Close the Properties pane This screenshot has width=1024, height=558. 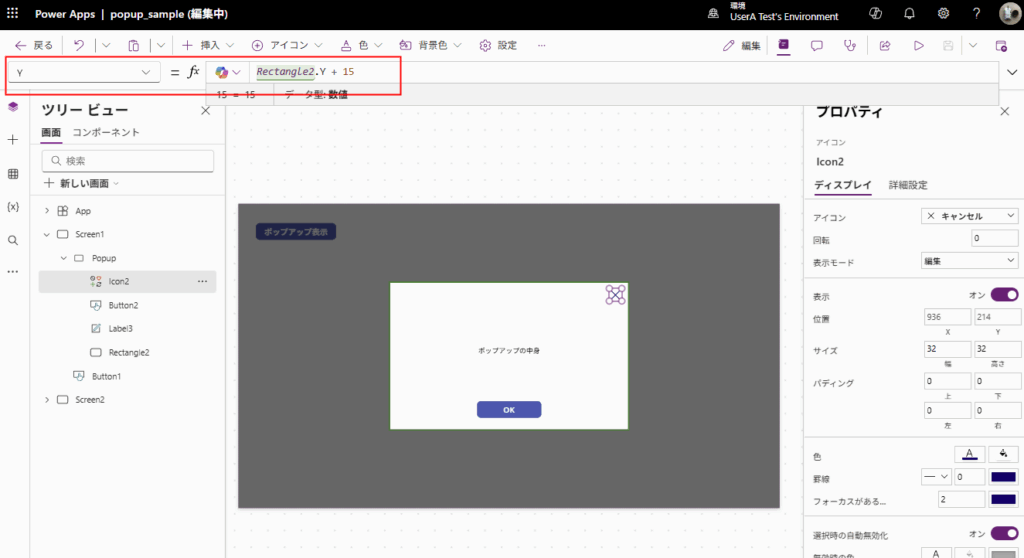(1004, 112)
